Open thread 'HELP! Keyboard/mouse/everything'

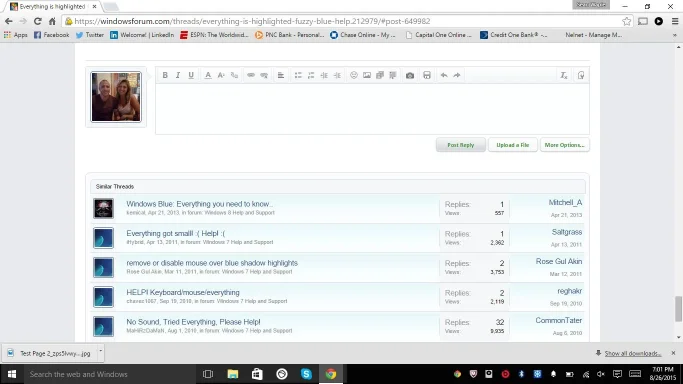[x=183, y=293]
